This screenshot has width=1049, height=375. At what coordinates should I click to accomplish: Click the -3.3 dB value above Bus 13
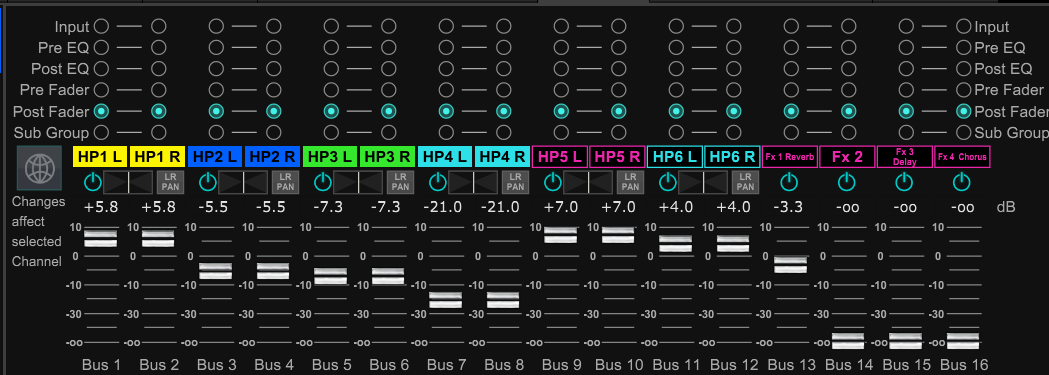pyautogui.click(x=788, y=207)
